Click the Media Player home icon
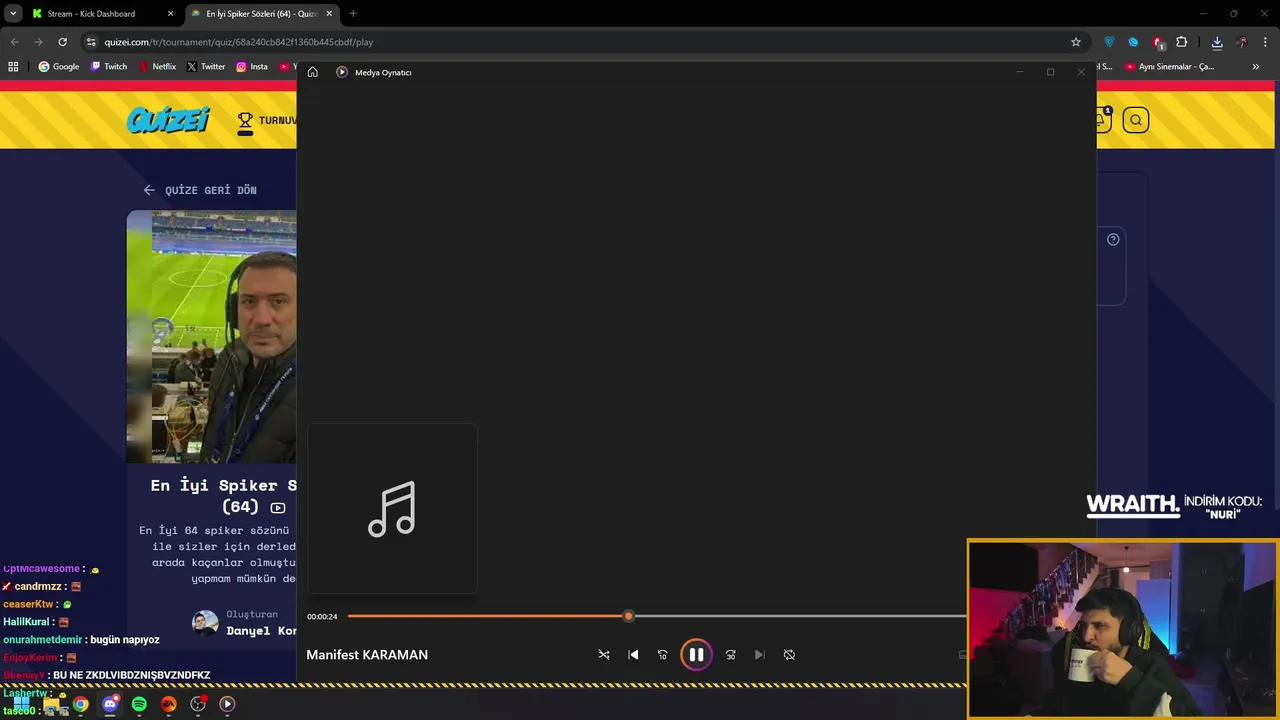Viewport: 1280px width, 720px height. [x=313, y=72]
